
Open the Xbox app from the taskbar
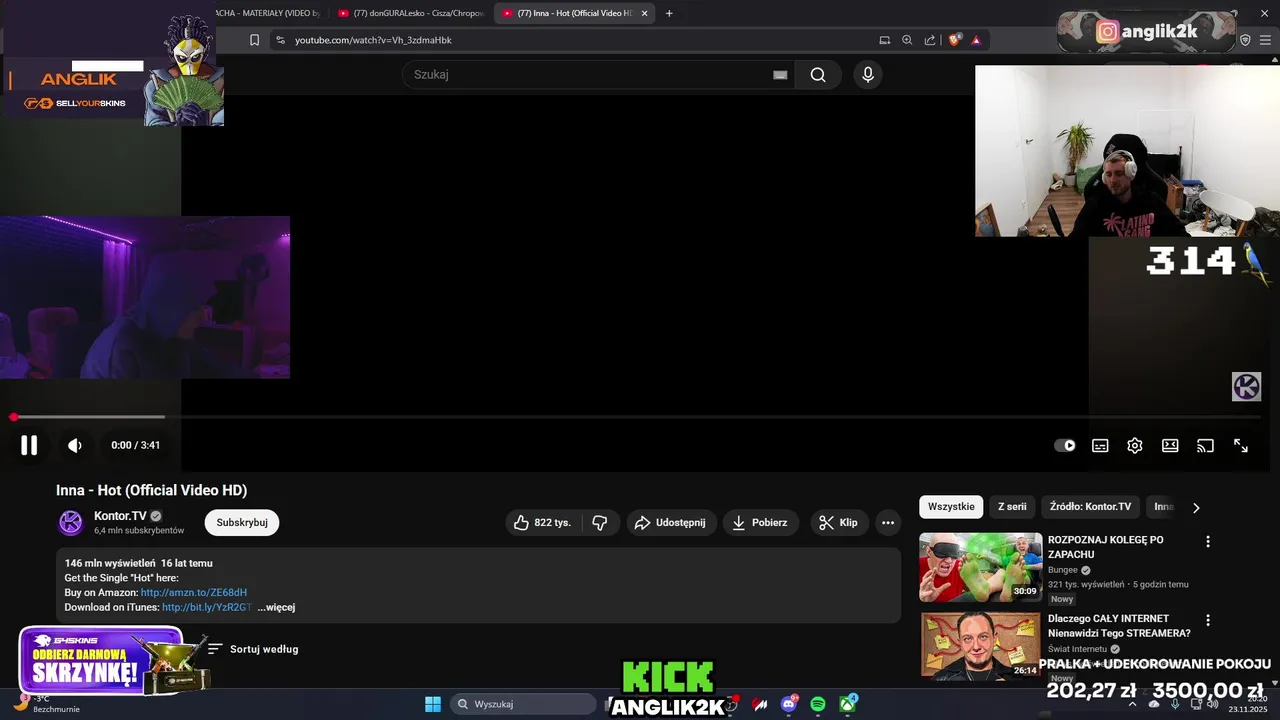pyautogui.click(x=848, y=704)
